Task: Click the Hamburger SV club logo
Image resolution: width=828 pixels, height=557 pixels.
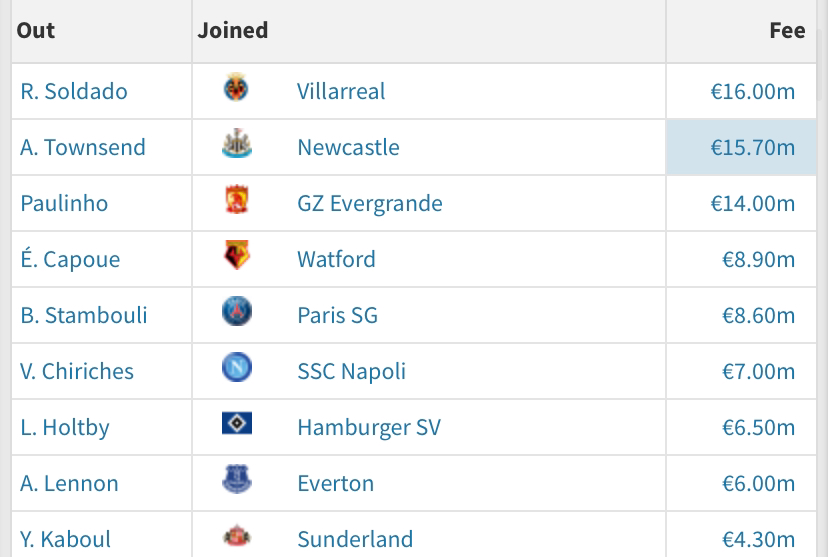Action: 237,423
